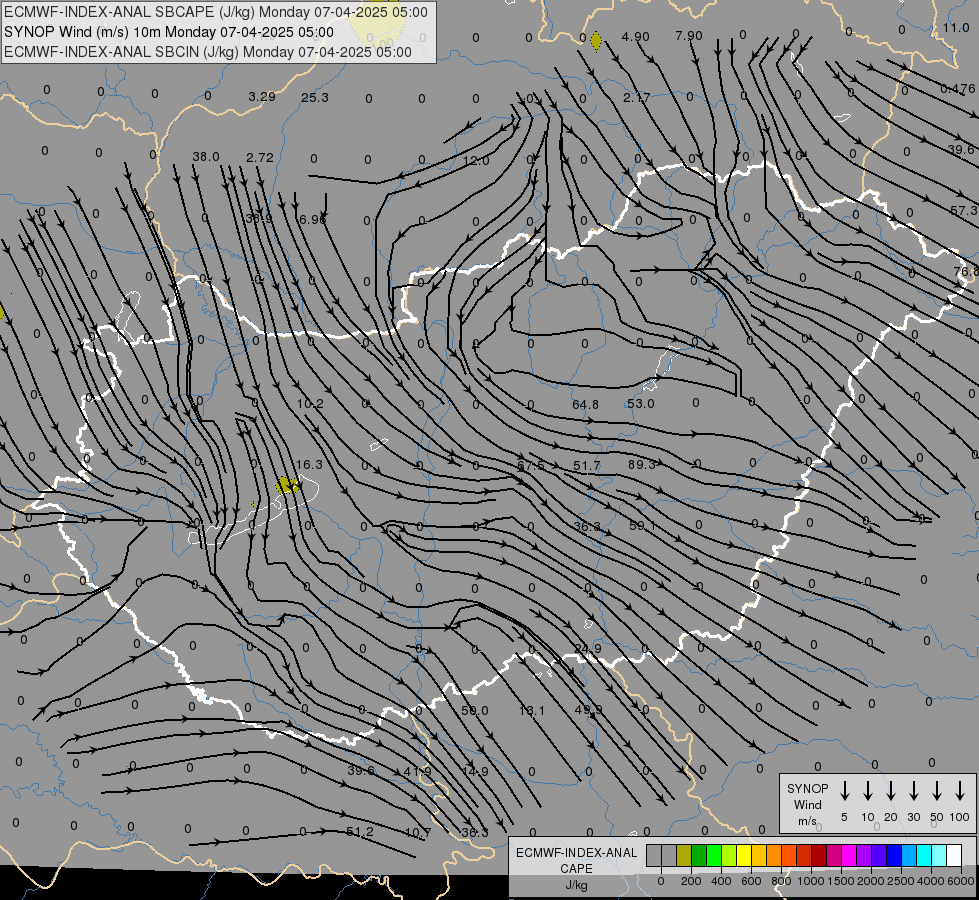Pick the white swatch ending at 6000
Image resolution: width=979 pixels, height=900 pixels.
coord(953,855)
